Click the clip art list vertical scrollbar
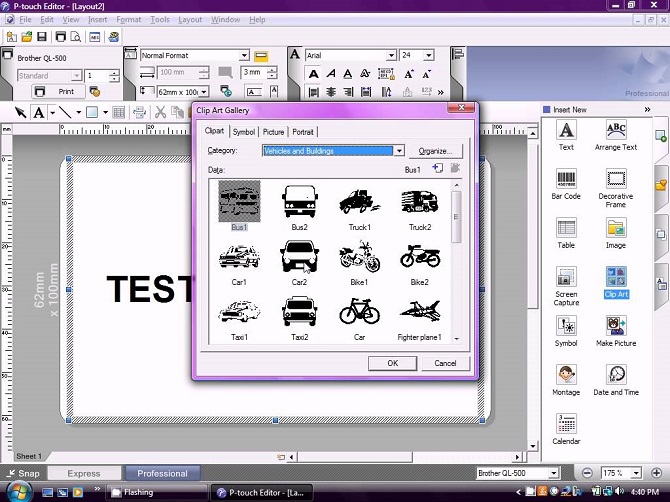The height and width of the screenshot is (502, 670). click(x=457, y=260)
